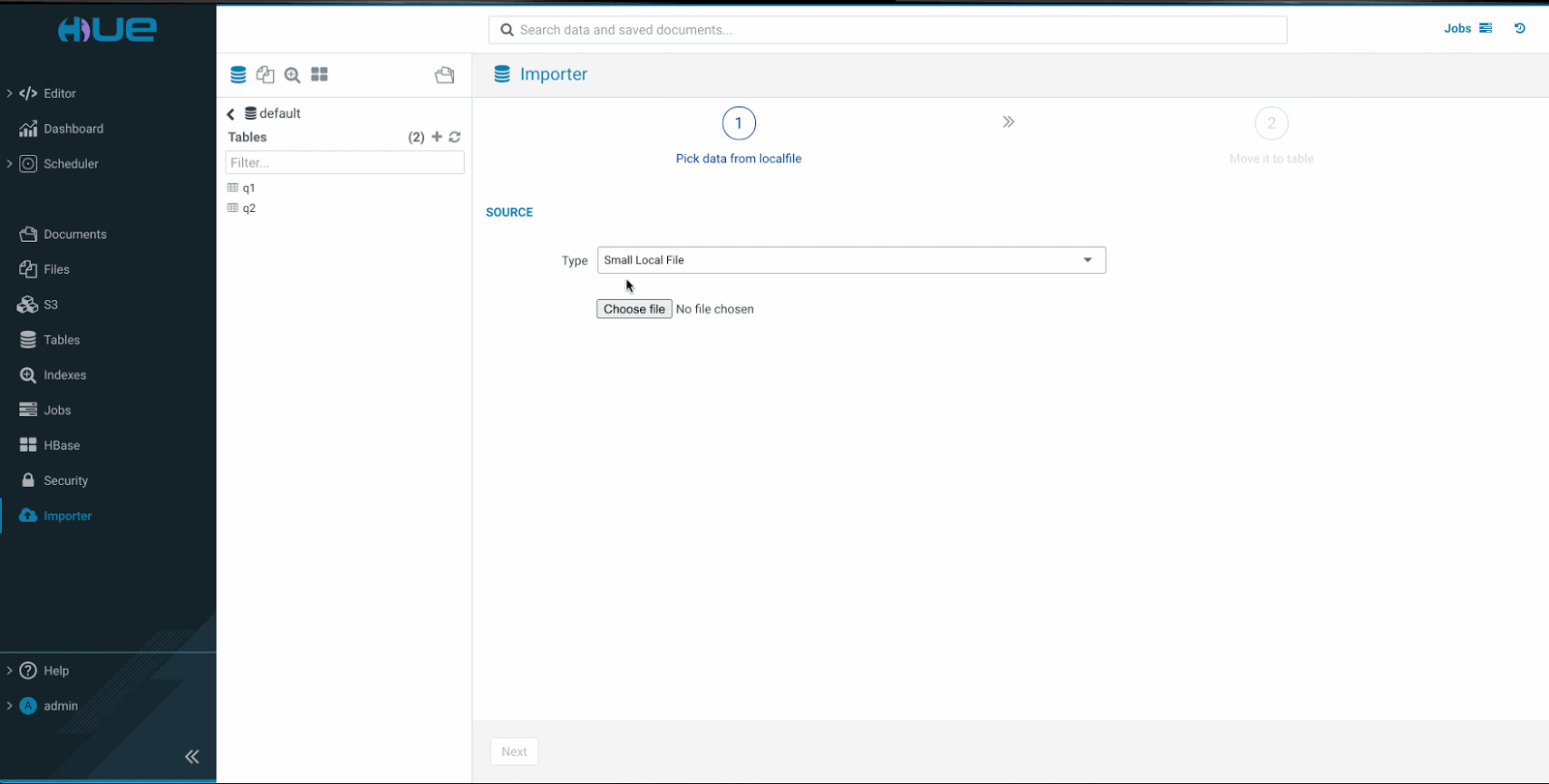Open Jobs panel in top bar
This screenshot has height=784, width=1549.
[1469, 28]
